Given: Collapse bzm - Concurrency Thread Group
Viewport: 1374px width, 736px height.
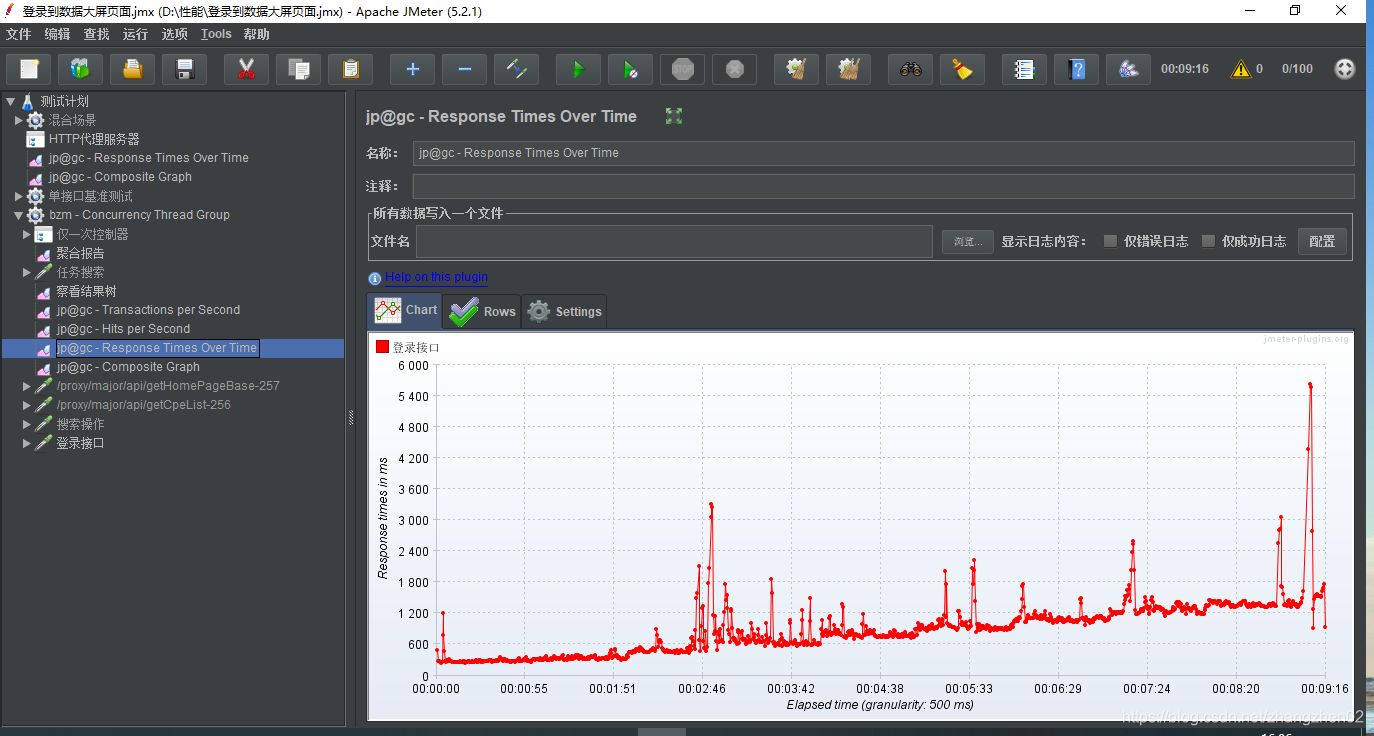Looking at the screenshot, I should click(x=18, y=215).
